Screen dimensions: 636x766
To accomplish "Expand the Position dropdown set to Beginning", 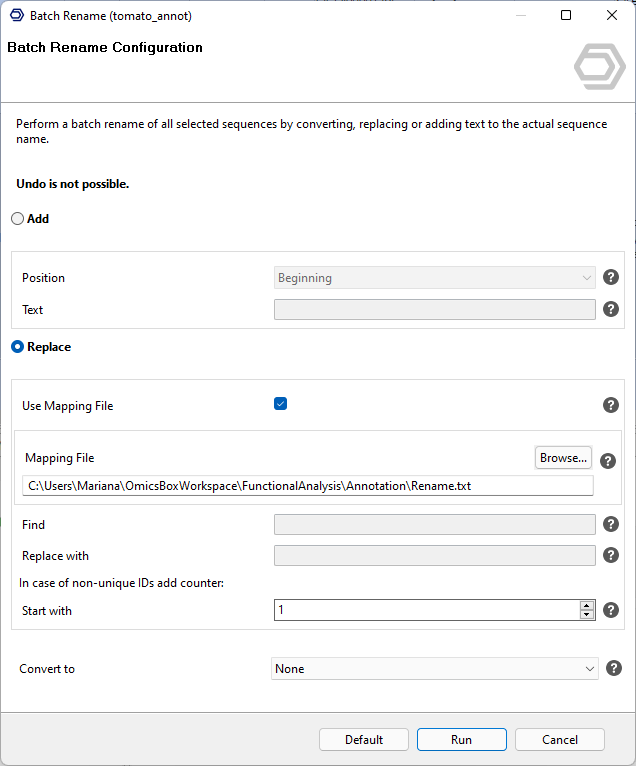I will tap(434, 278).
